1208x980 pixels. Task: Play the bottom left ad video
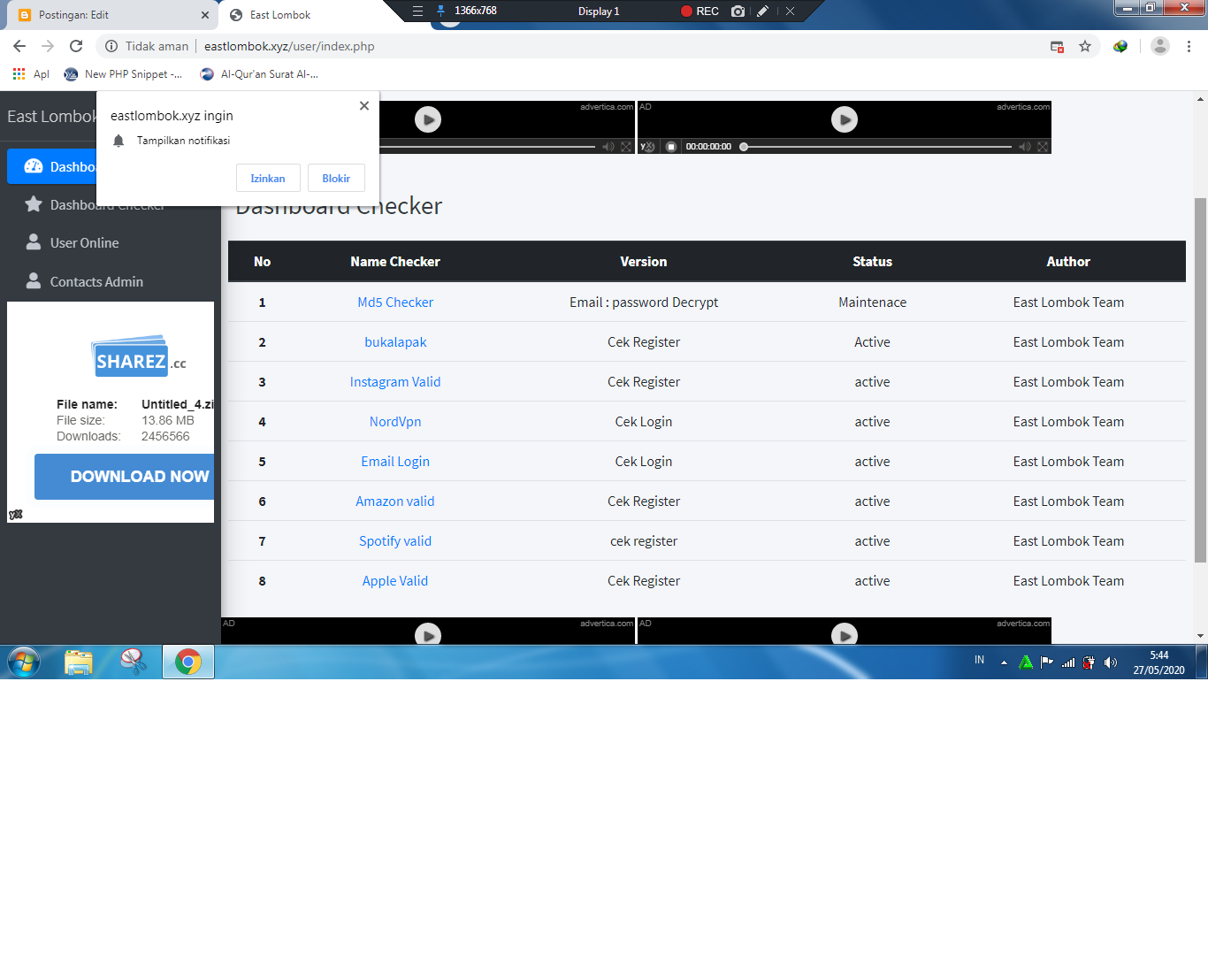(x=428, y=634)
